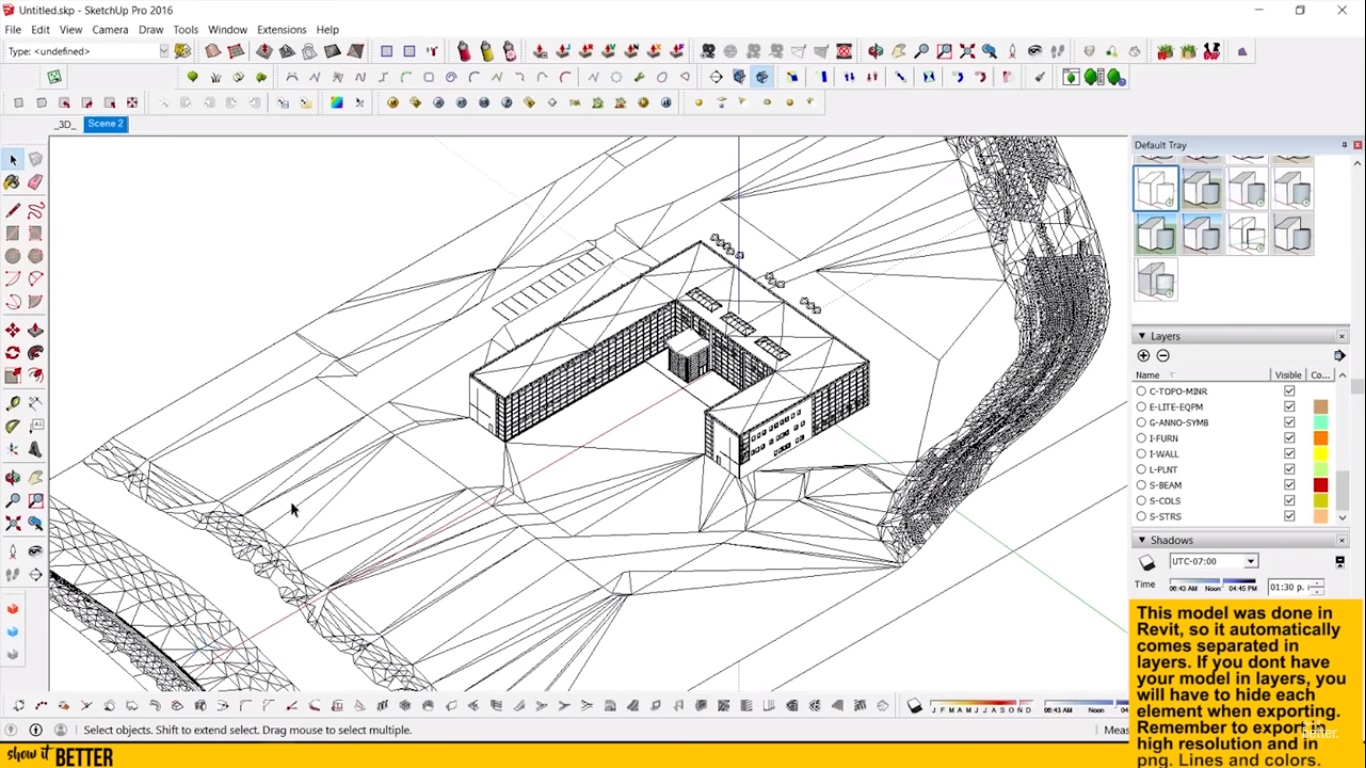Toggle visibility of the I-WALL layer
This screenshot has width=1366, height=768.
click(x=1288, y=453)
